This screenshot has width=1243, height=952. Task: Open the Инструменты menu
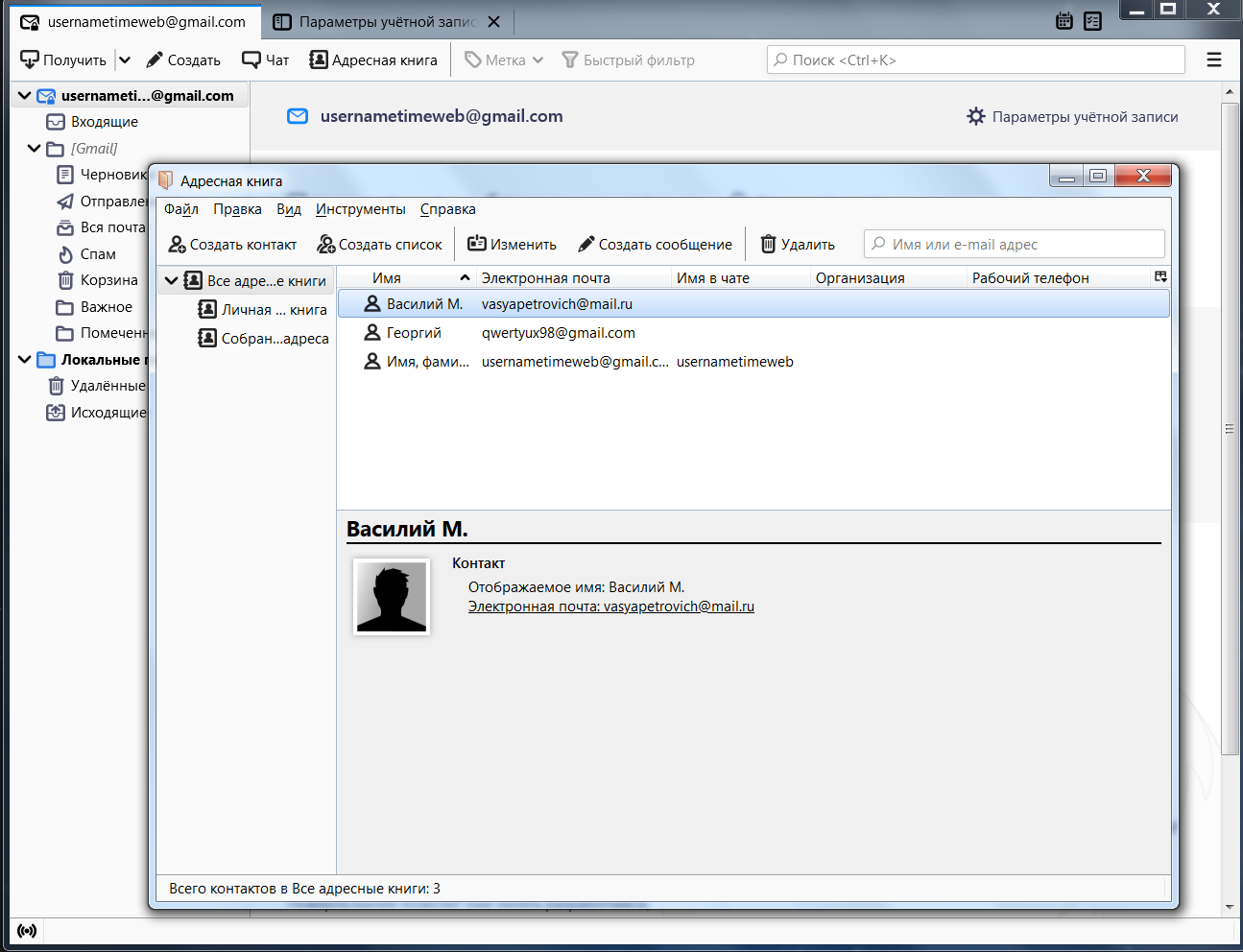[x=360, y=209]
